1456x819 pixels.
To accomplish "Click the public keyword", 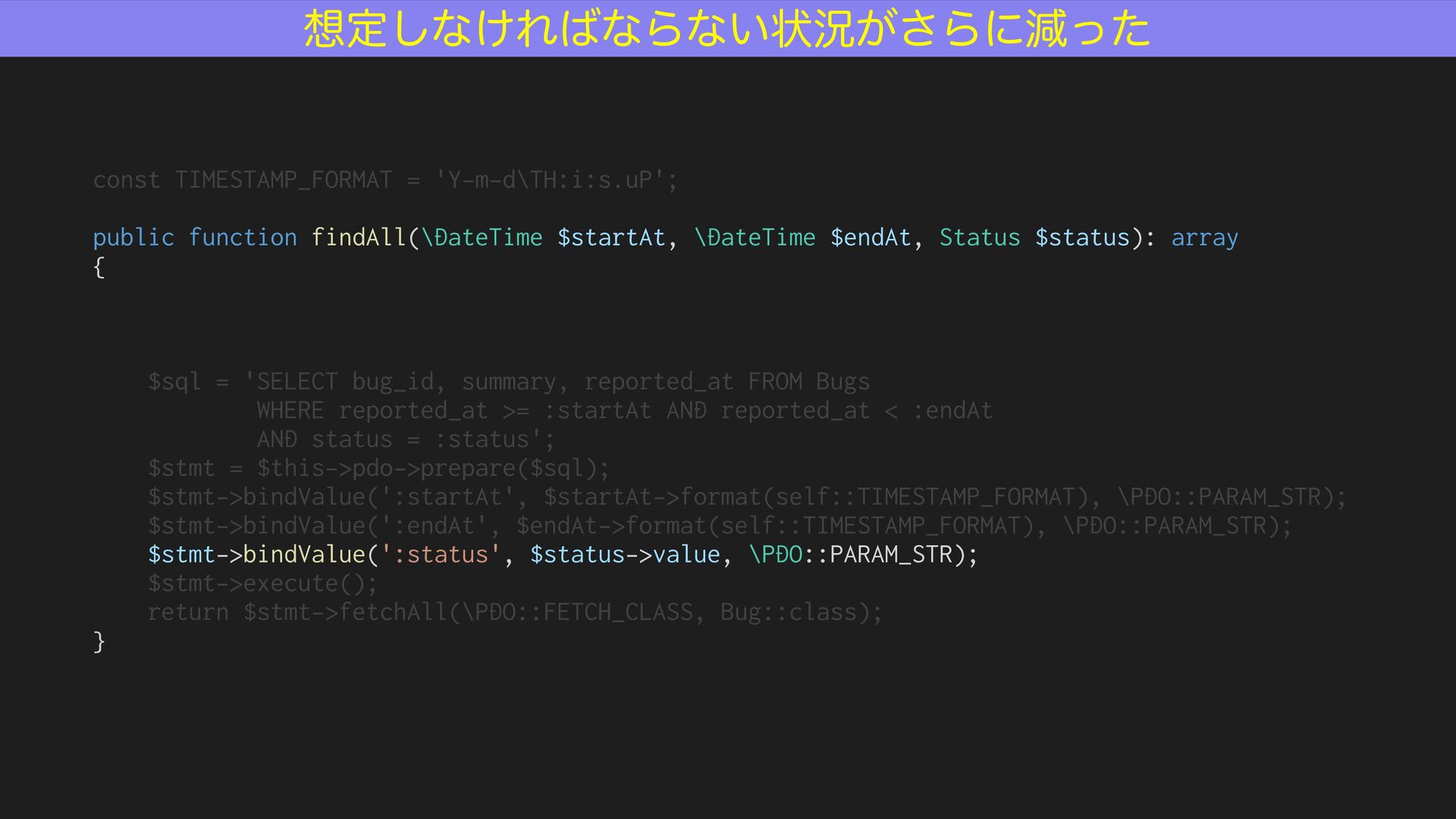I will click(x=133, y=238).
